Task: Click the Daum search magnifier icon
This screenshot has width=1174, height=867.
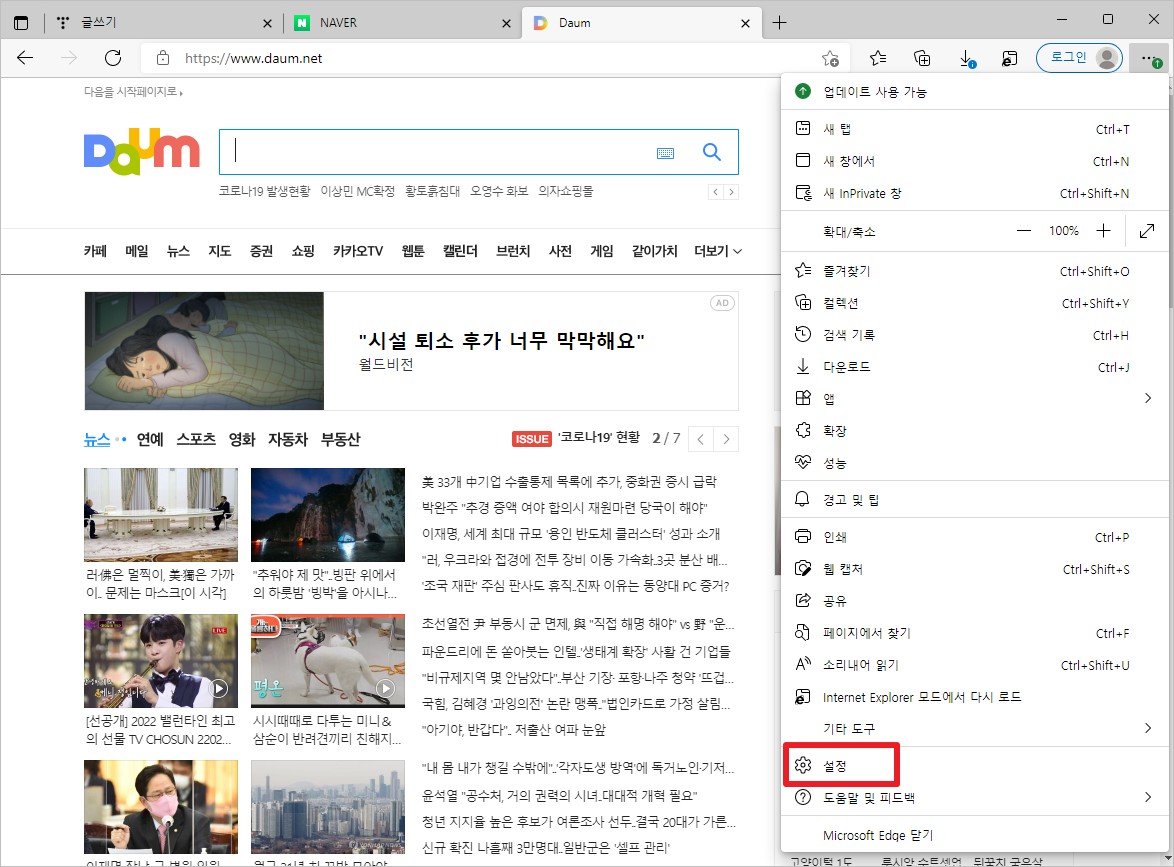Action: click(x=711, y=152)
